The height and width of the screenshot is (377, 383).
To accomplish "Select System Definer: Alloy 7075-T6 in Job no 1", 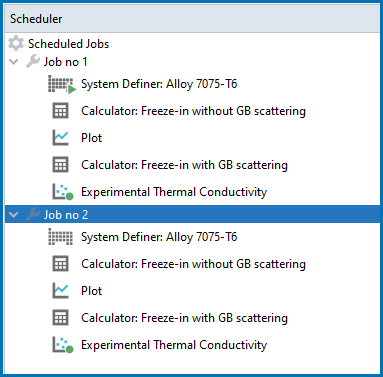I will pos(159,84).
